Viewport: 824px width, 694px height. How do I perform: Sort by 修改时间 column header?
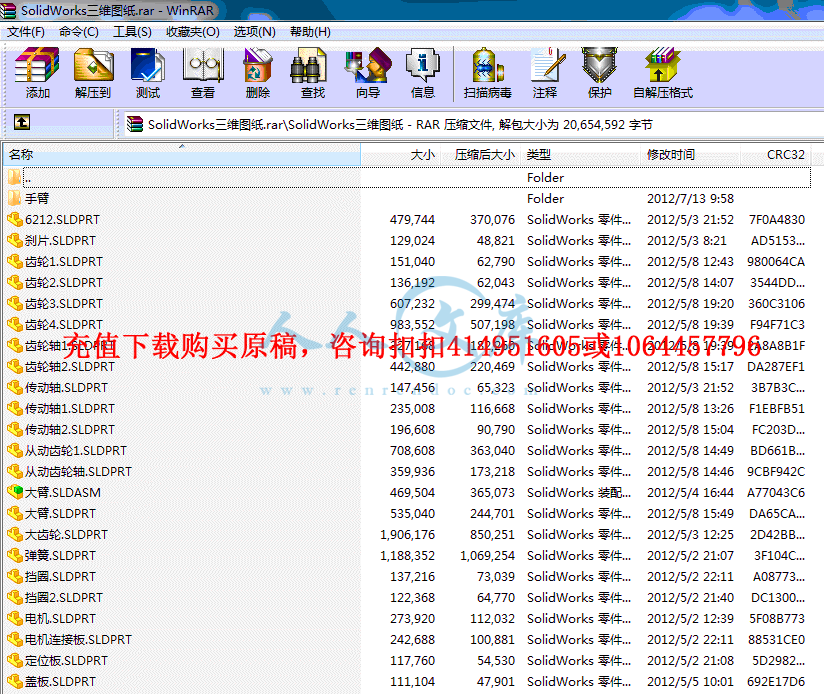click(x=691, y=154)
